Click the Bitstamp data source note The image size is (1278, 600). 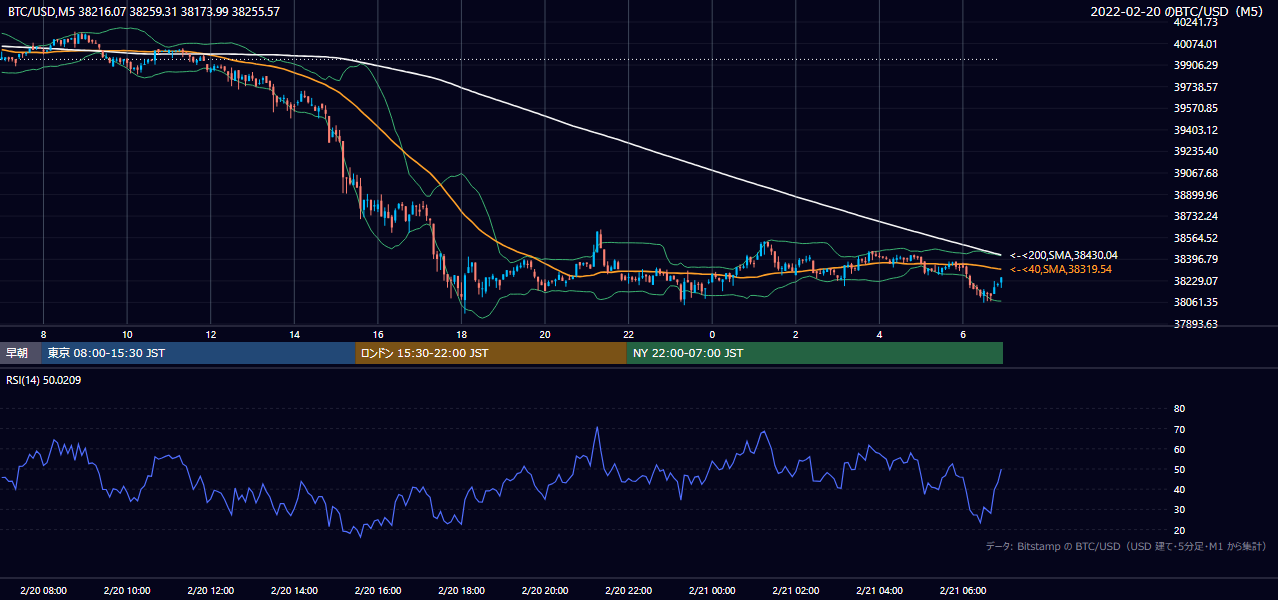[x=1126, y=546]
